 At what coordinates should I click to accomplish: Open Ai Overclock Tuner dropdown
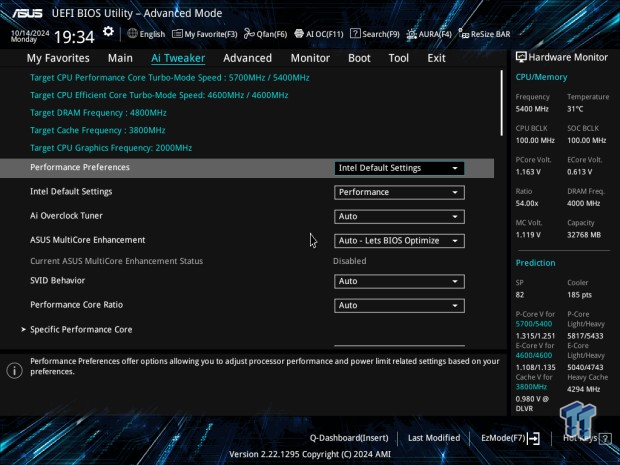click(x=398, y=216)
